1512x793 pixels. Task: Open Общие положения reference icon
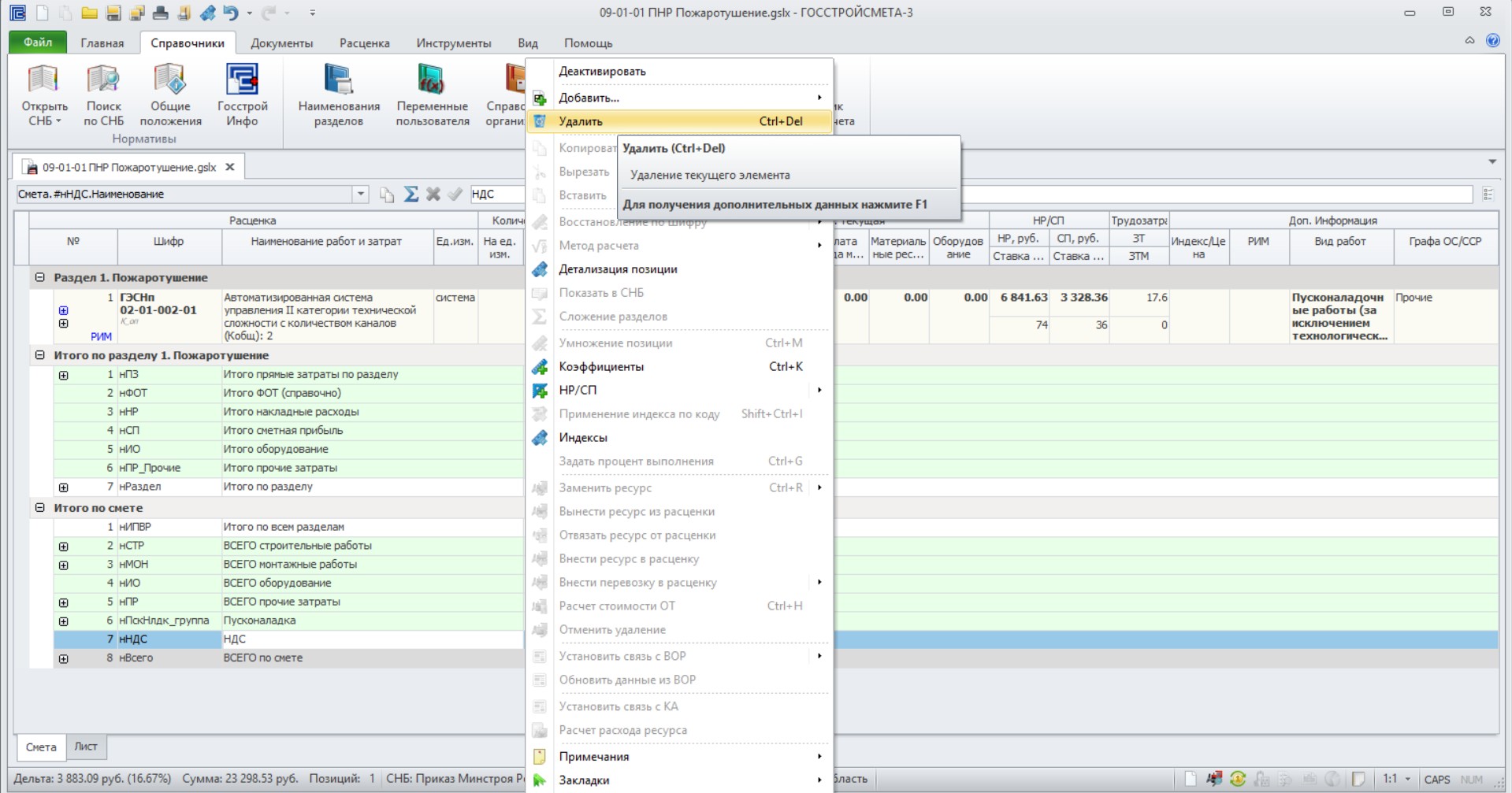point(170,95)
